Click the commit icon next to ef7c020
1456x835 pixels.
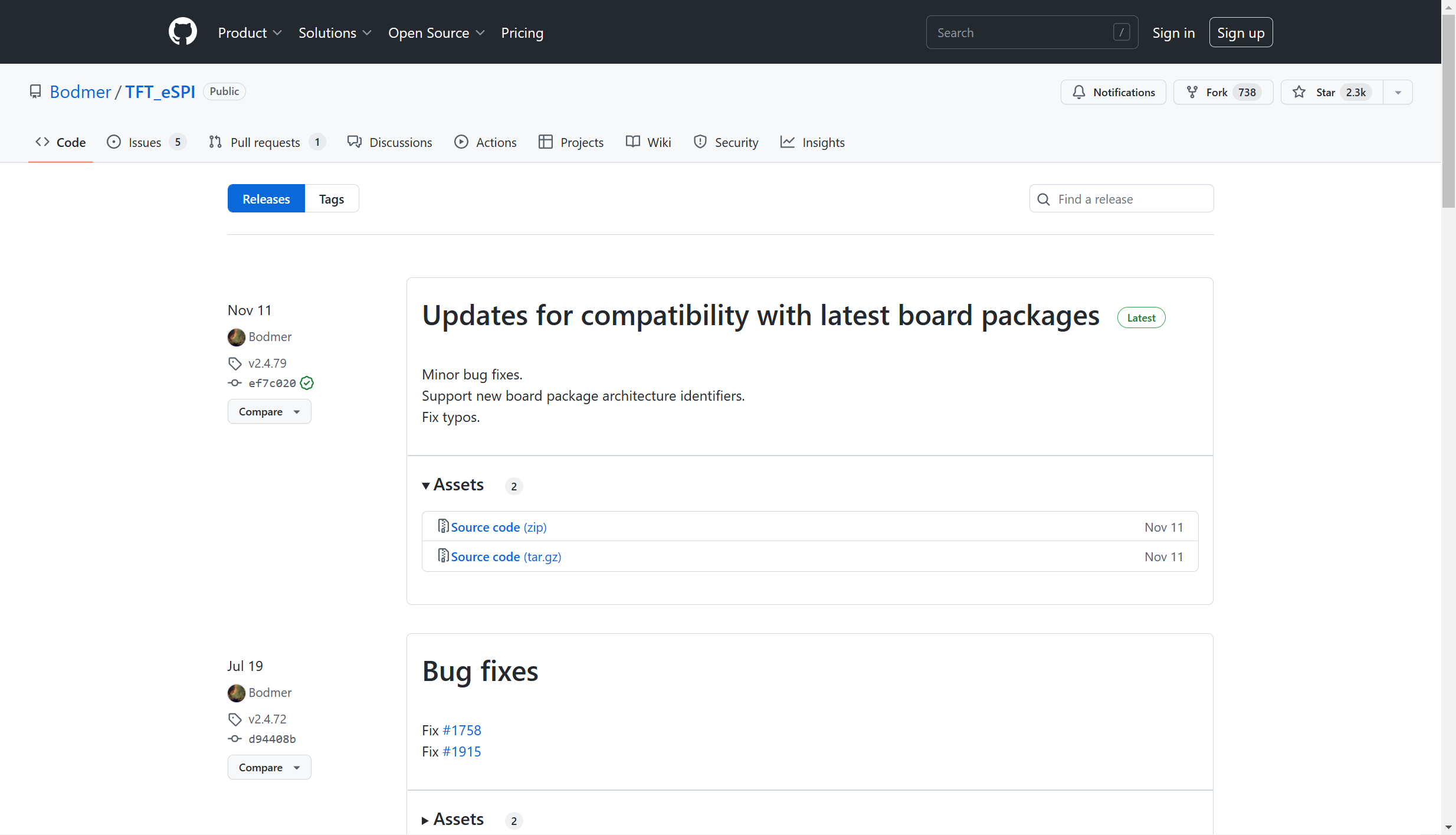(x=235, y=383)
